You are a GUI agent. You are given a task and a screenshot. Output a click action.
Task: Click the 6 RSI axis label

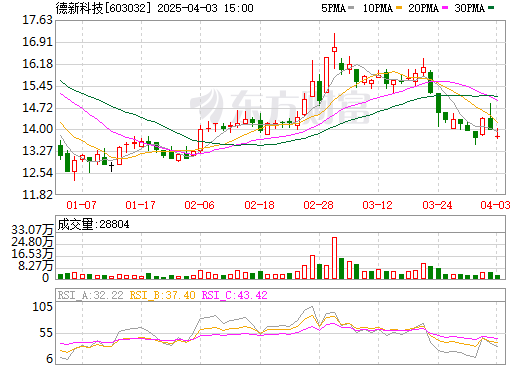click(x=49, y=359)
